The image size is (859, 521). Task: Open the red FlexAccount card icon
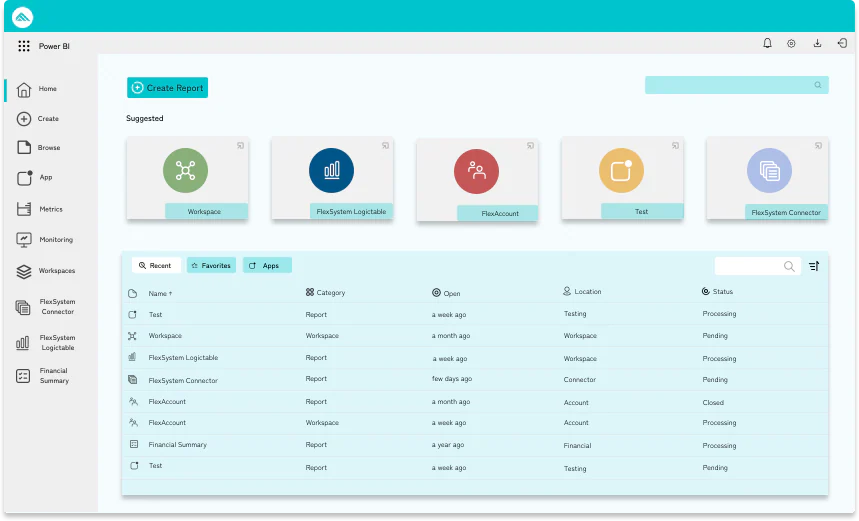tap(476, 171)
